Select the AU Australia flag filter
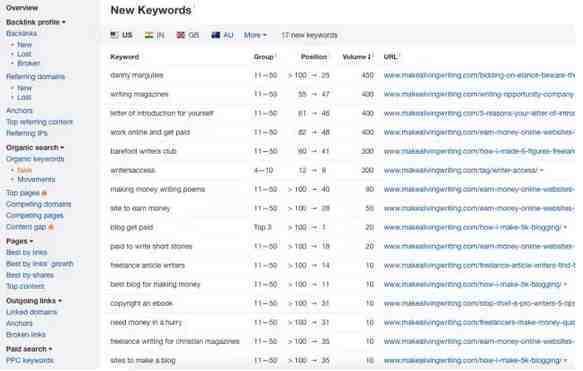 tap(222, 35)
